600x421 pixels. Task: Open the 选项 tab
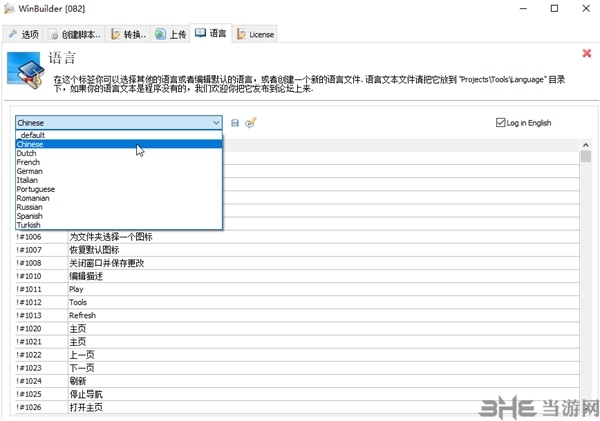point(23,34)
